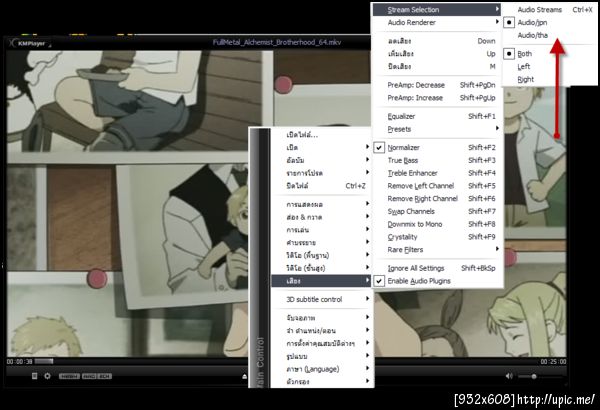600x410 pixels.
Task: Open the ส่อง & กวาด item
Action: click(321, 217)
